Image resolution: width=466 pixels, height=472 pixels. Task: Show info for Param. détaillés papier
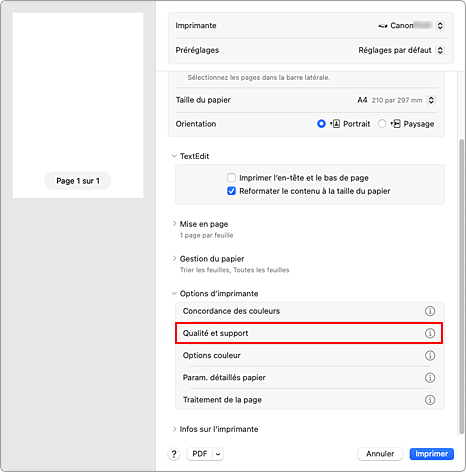430,378
